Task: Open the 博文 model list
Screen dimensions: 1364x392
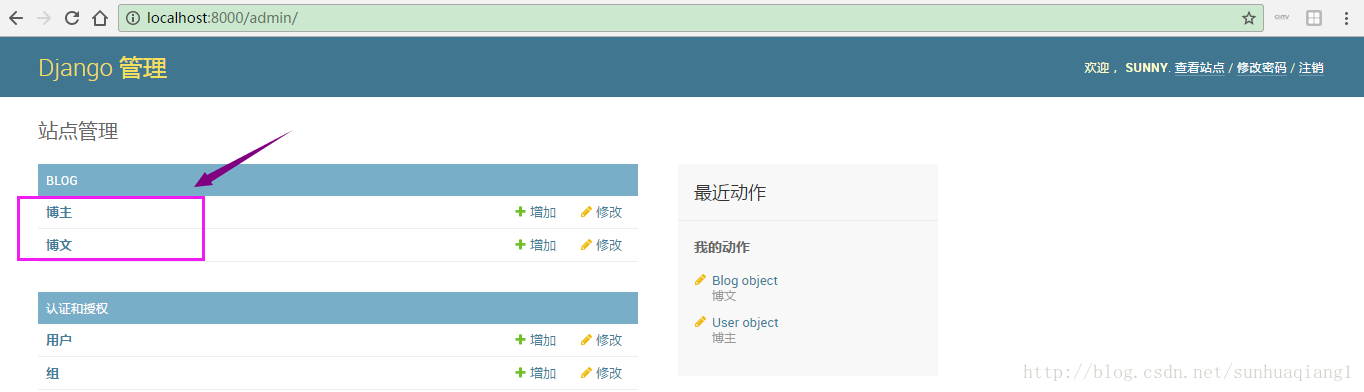Action: (x=59, y=245)
